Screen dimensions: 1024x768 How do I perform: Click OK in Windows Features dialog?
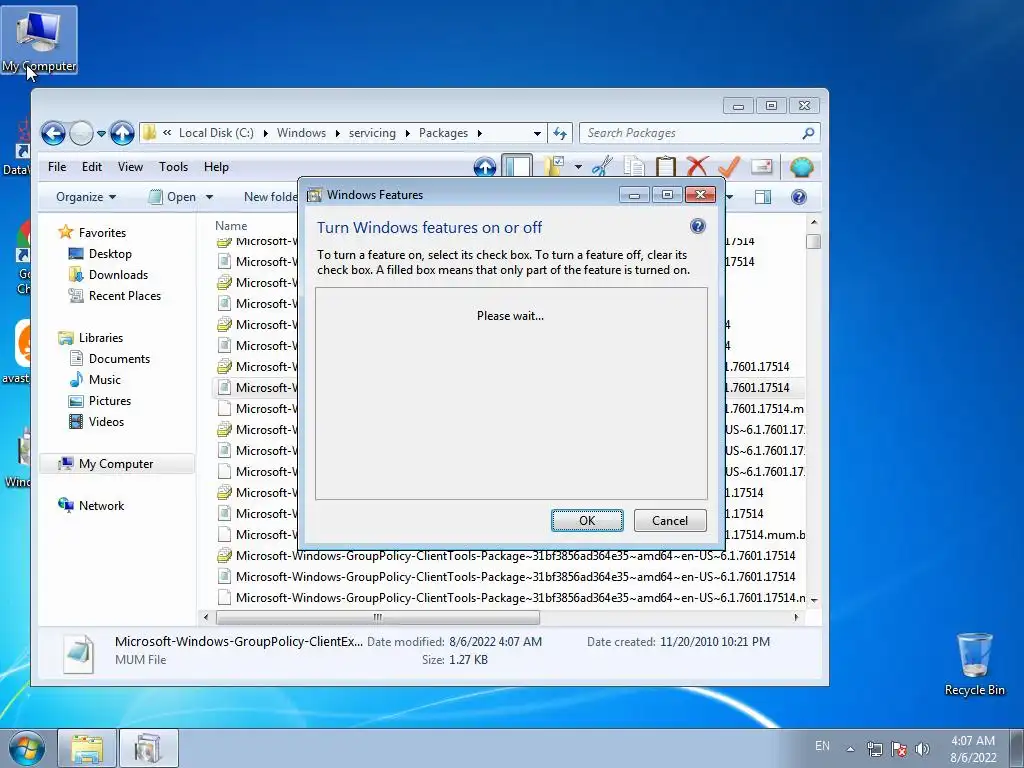(586, 520)
